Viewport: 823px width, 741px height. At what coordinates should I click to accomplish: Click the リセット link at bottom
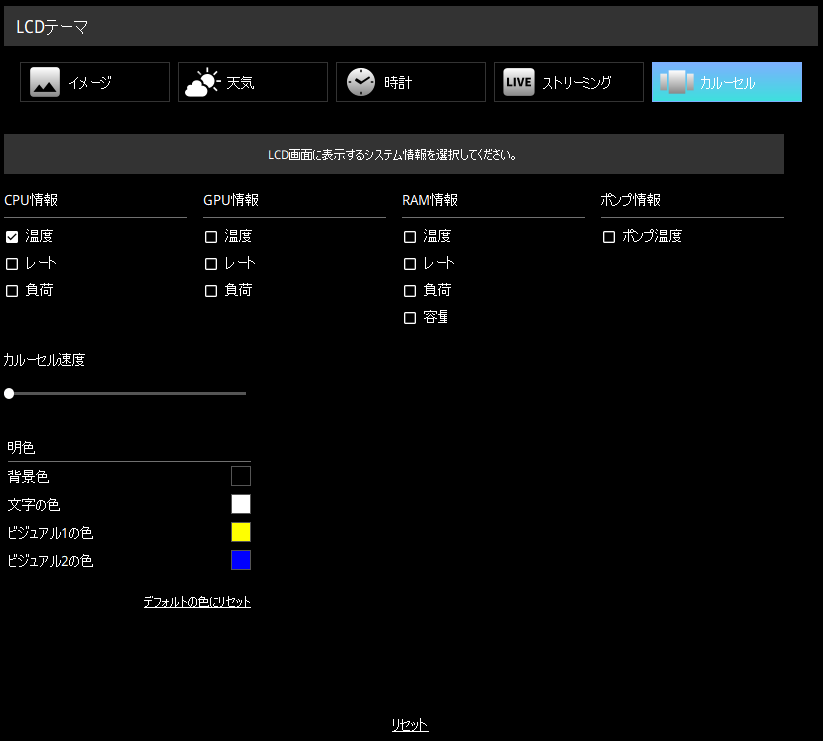410,726
